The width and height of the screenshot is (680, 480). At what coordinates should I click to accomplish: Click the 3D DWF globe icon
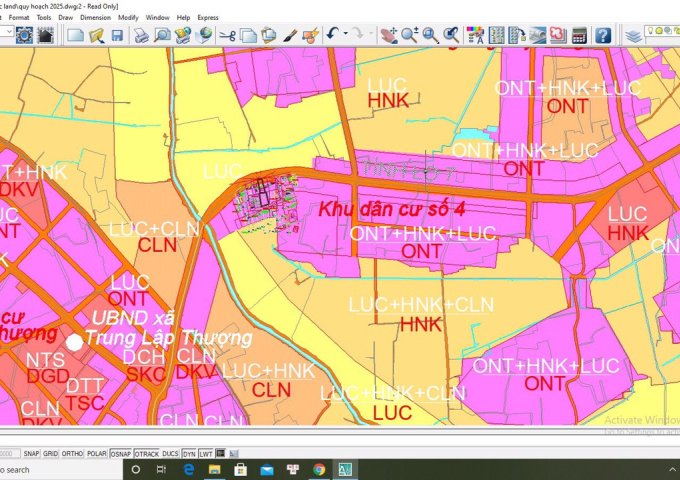(x=204, y=35)
